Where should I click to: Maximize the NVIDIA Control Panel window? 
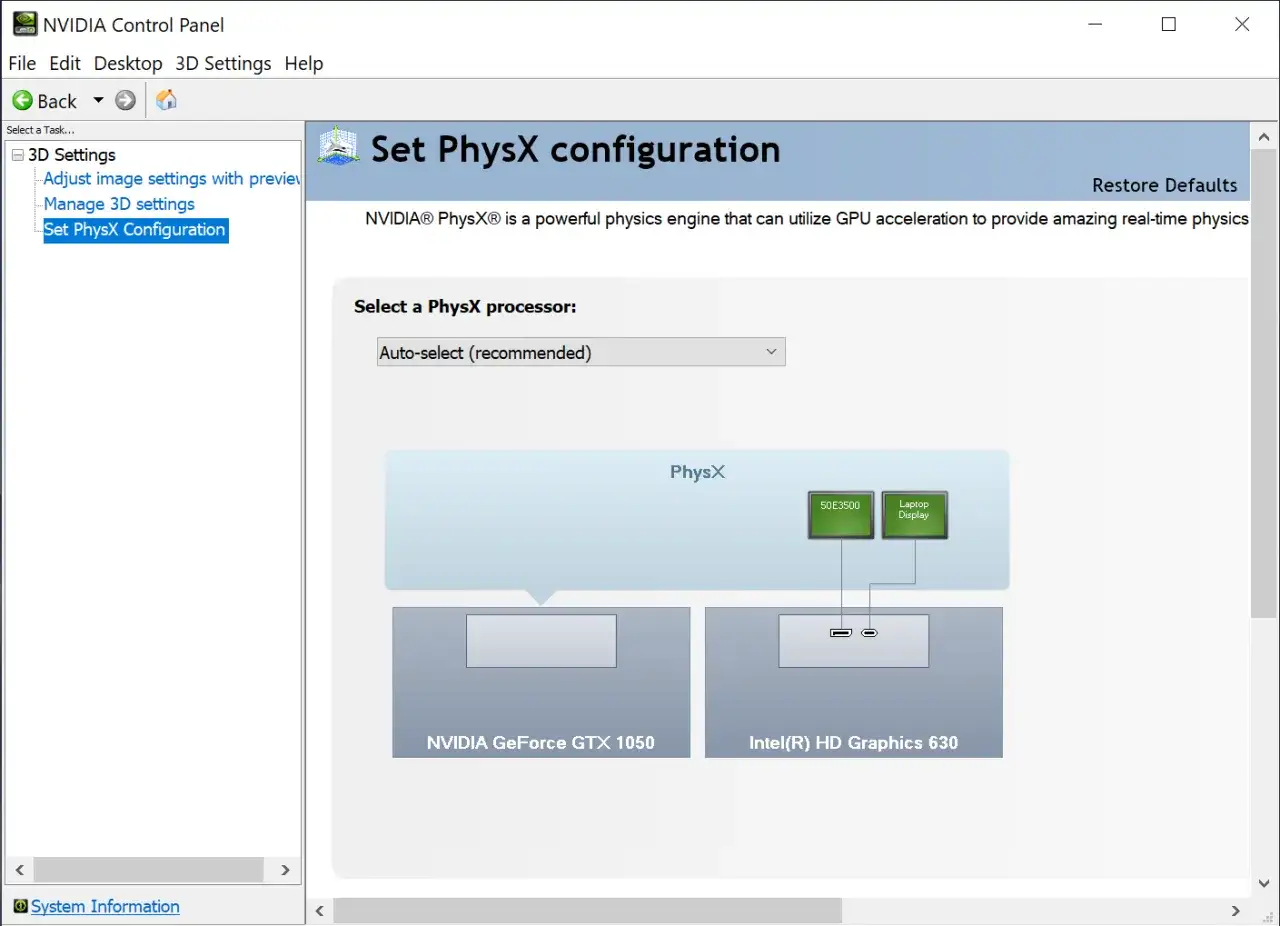tap(1168, 24)
